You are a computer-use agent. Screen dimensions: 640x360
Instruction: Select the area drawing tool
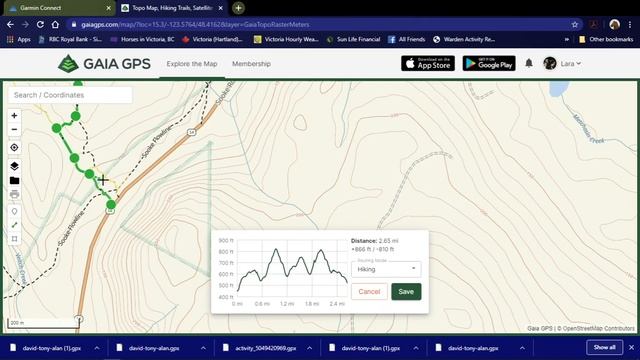point(14,239)
